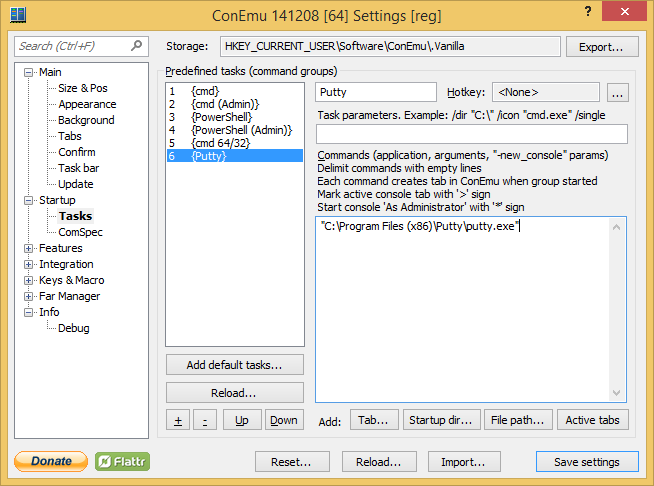Click the help question mark button
This screenshot has width=654, height=486.
point(585,13)
